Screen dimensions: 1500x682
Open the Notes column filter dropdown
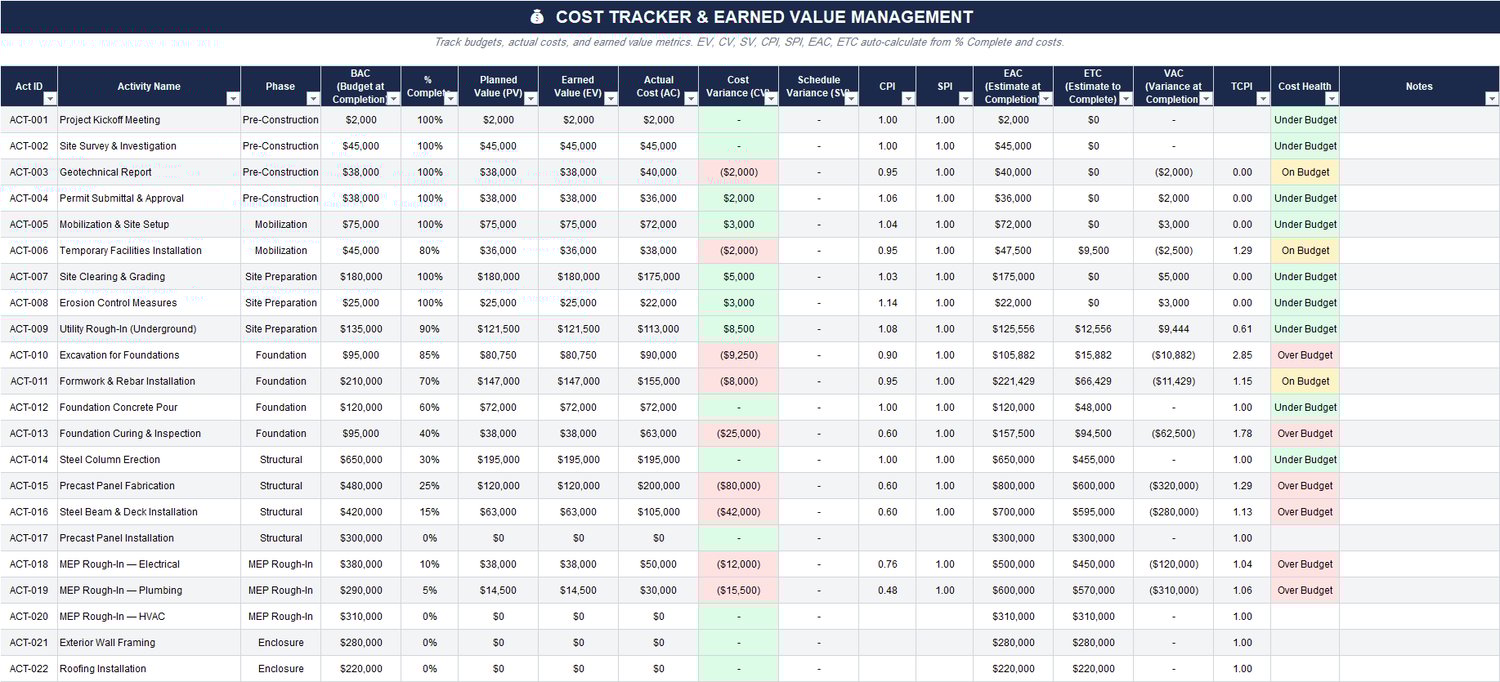point(1491,99)
